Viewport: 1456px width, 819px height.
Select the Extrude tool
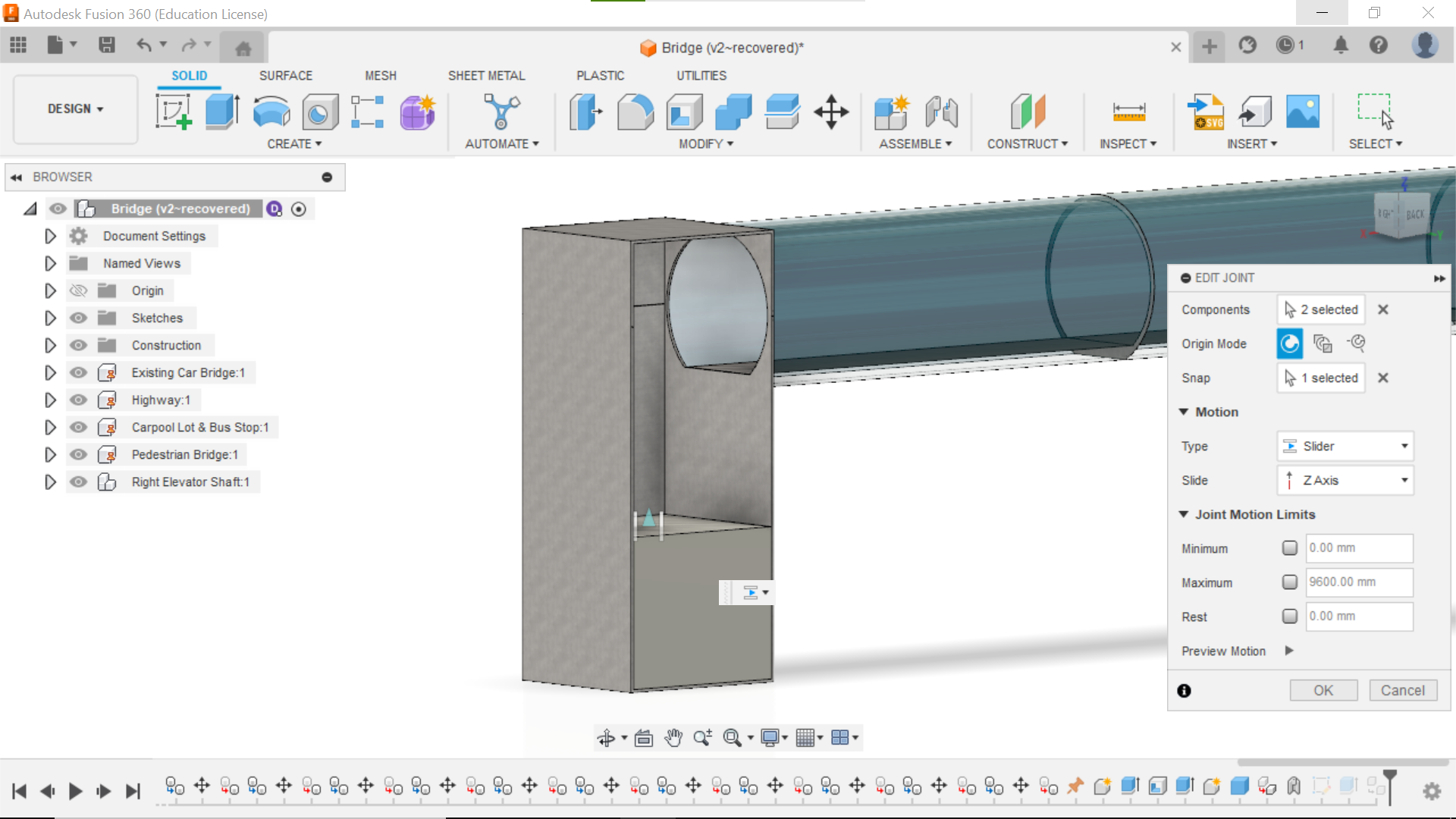222,112
